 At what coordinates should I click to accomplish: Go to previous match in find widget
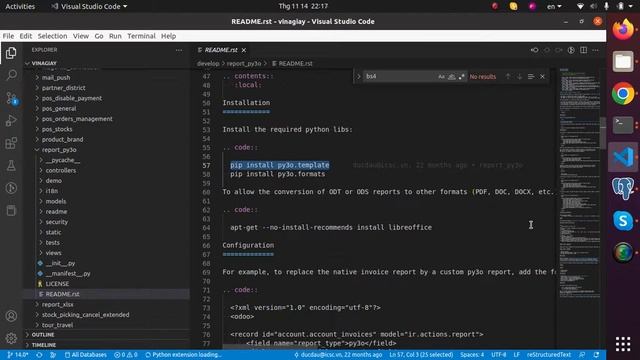(x=508, y=77)
